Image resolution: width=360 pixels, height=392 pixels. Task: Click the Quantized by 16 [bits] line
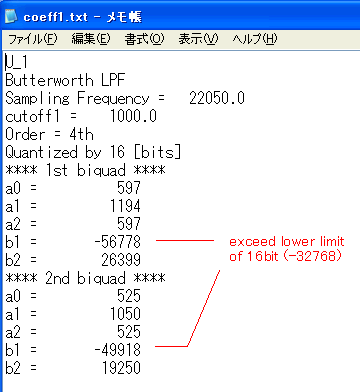coord(93,152)
